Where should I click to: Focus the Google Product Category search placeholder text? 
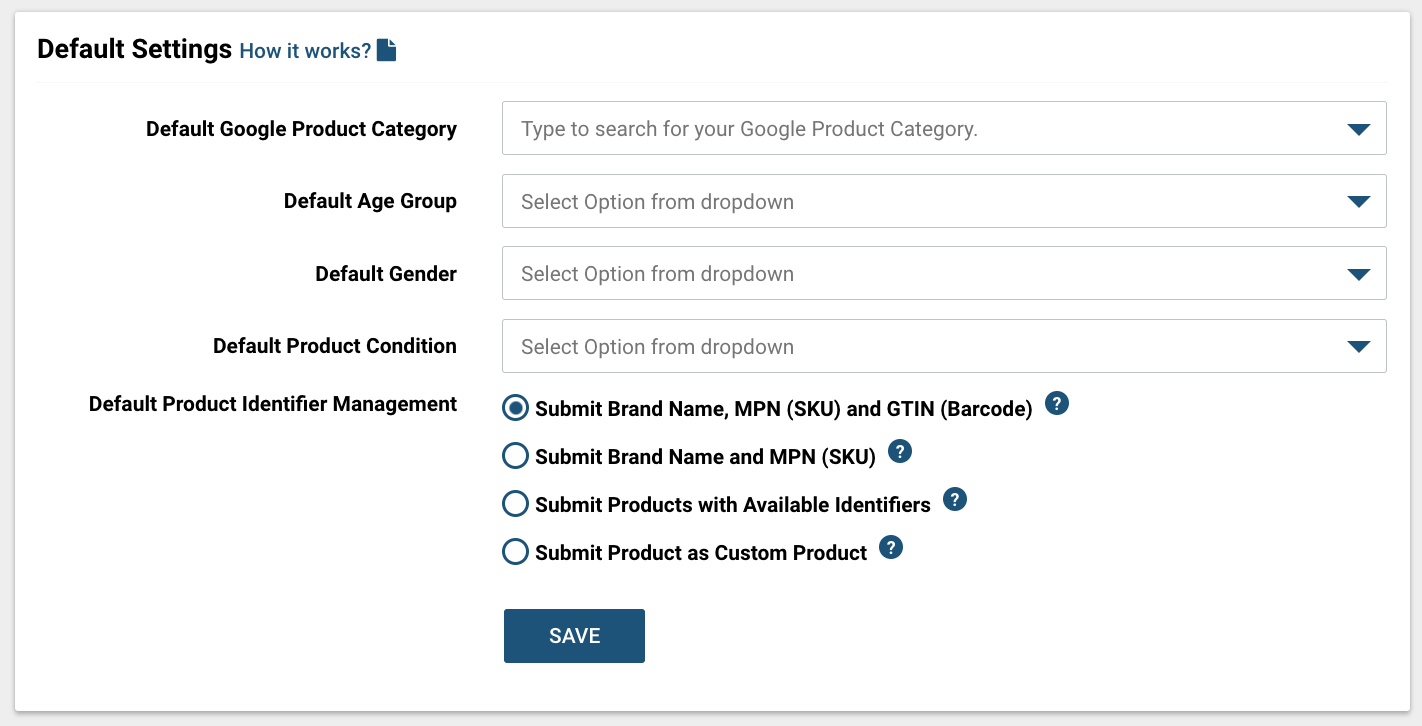click(x=749, y=129)
